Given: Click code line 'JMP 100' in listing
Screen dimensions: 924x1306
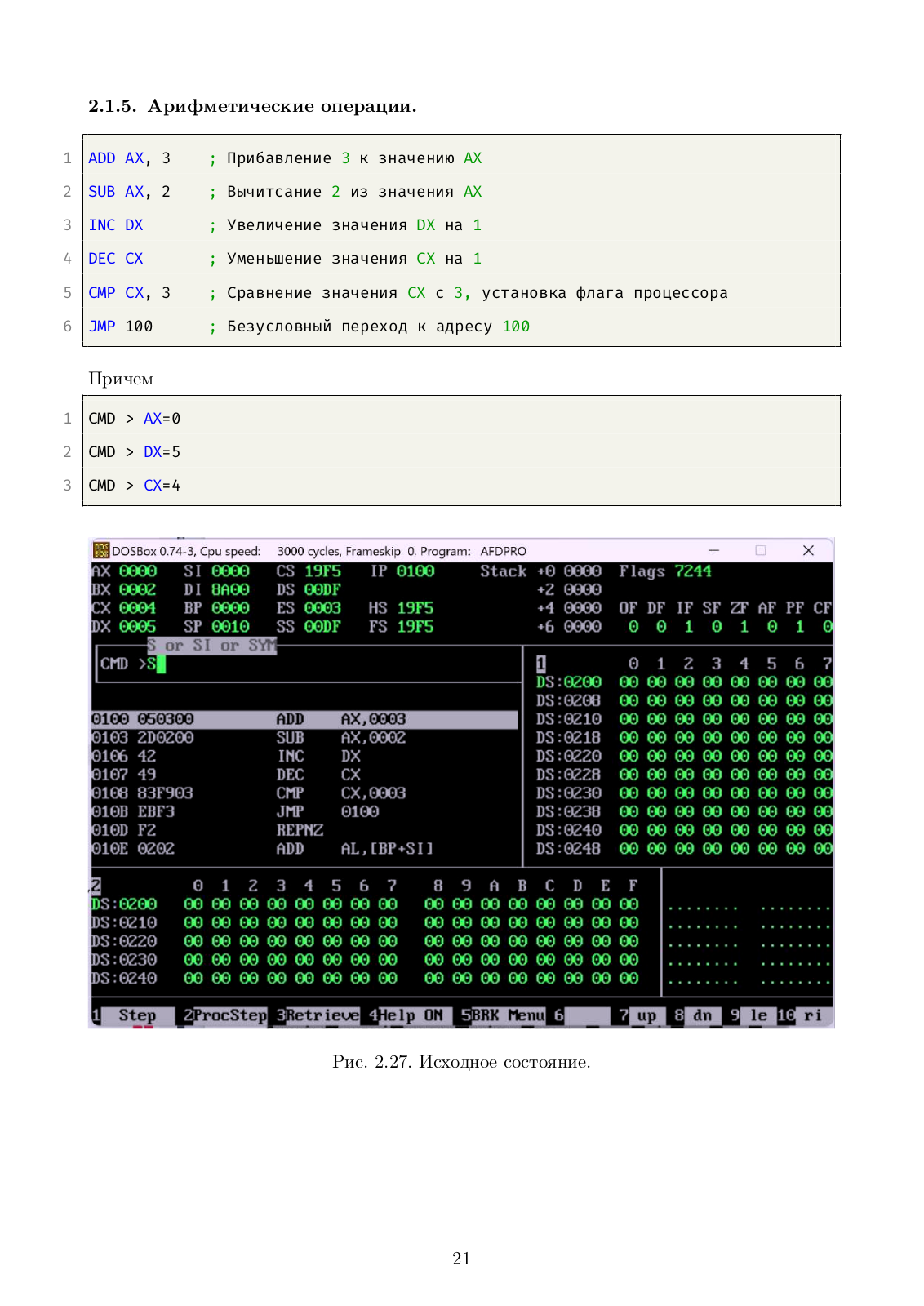Looking at the screenshot, I should pos(121,326).
